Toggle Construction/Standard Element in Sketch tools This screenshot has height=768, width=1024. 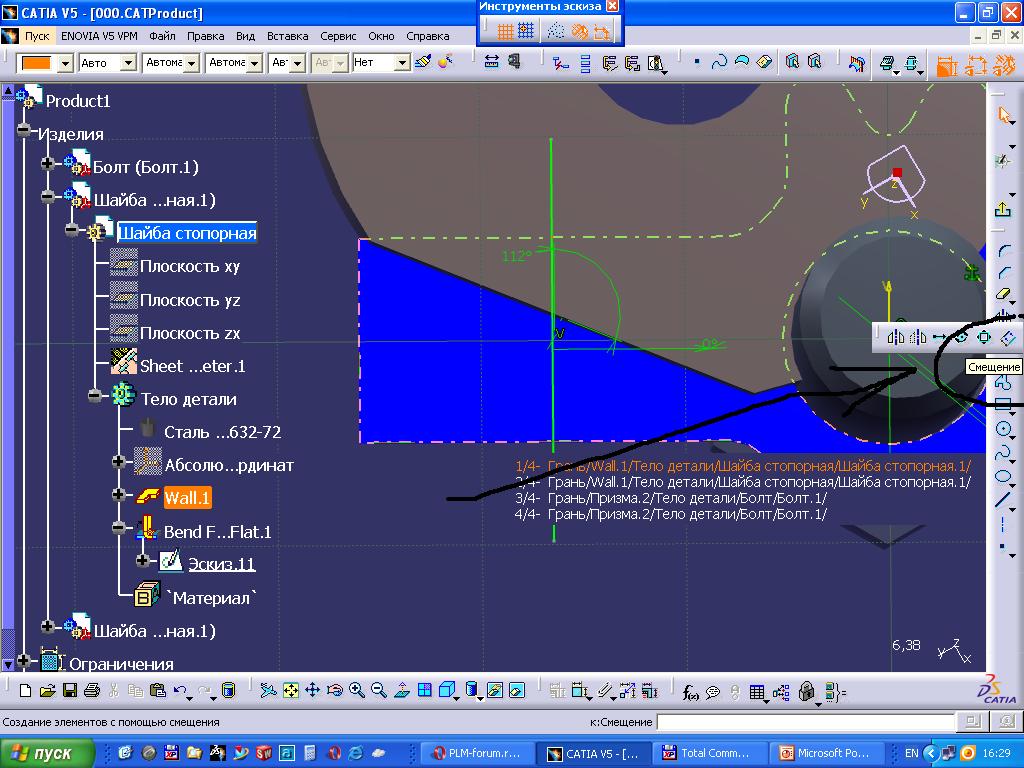[x=556, y=31]
